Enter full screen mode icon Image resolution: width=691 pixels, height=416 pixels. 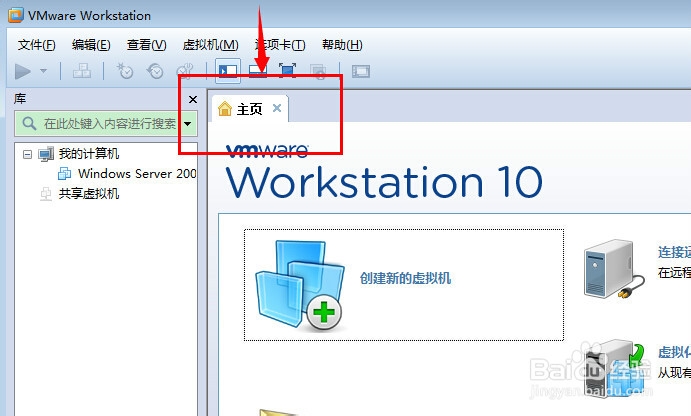pos(287,71)
